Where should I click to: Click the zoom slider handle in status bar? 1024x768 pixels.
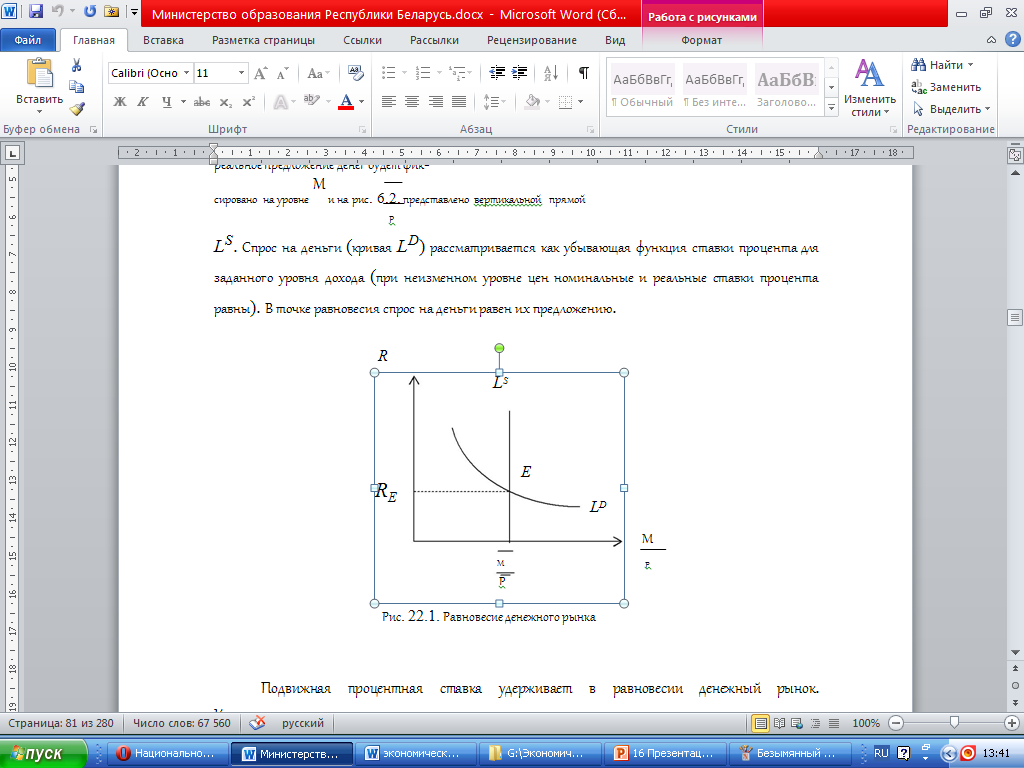[x=954, y=722]
